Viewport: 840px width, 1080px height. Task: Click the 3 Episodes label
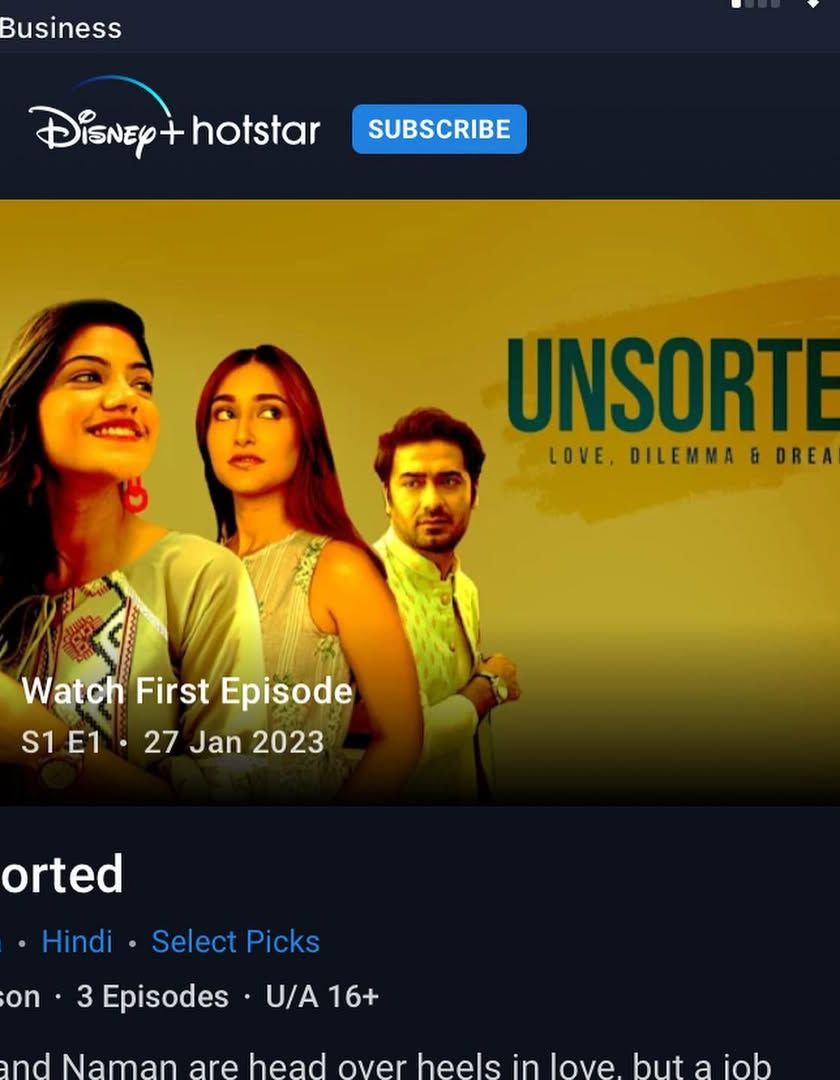152,997
